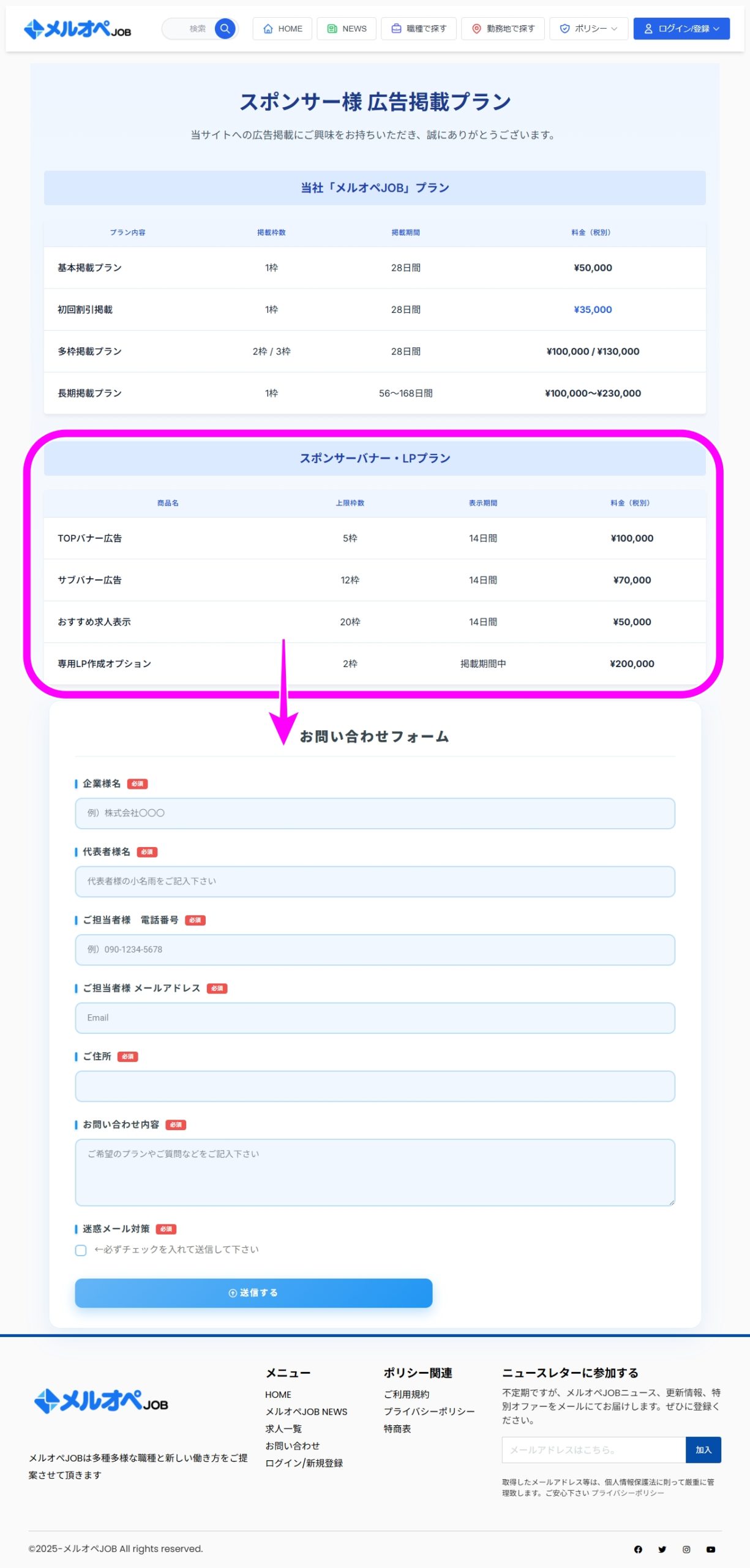Click the サブバナー広告 row name

click(x=89, y=579)
